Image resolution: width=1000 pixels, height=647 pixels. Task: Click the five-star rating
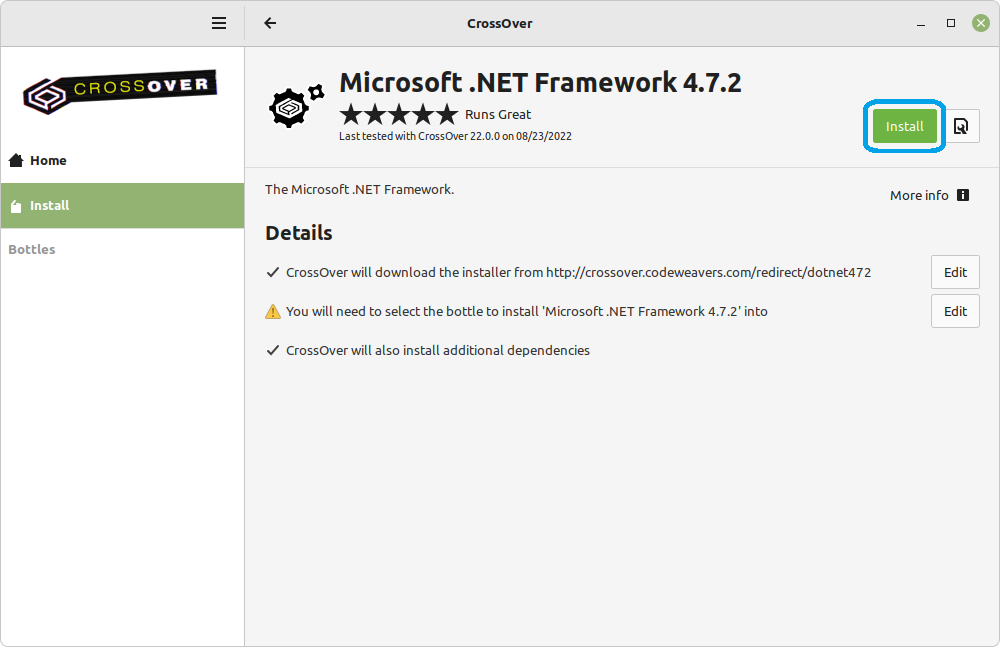[x=399, y=115]
